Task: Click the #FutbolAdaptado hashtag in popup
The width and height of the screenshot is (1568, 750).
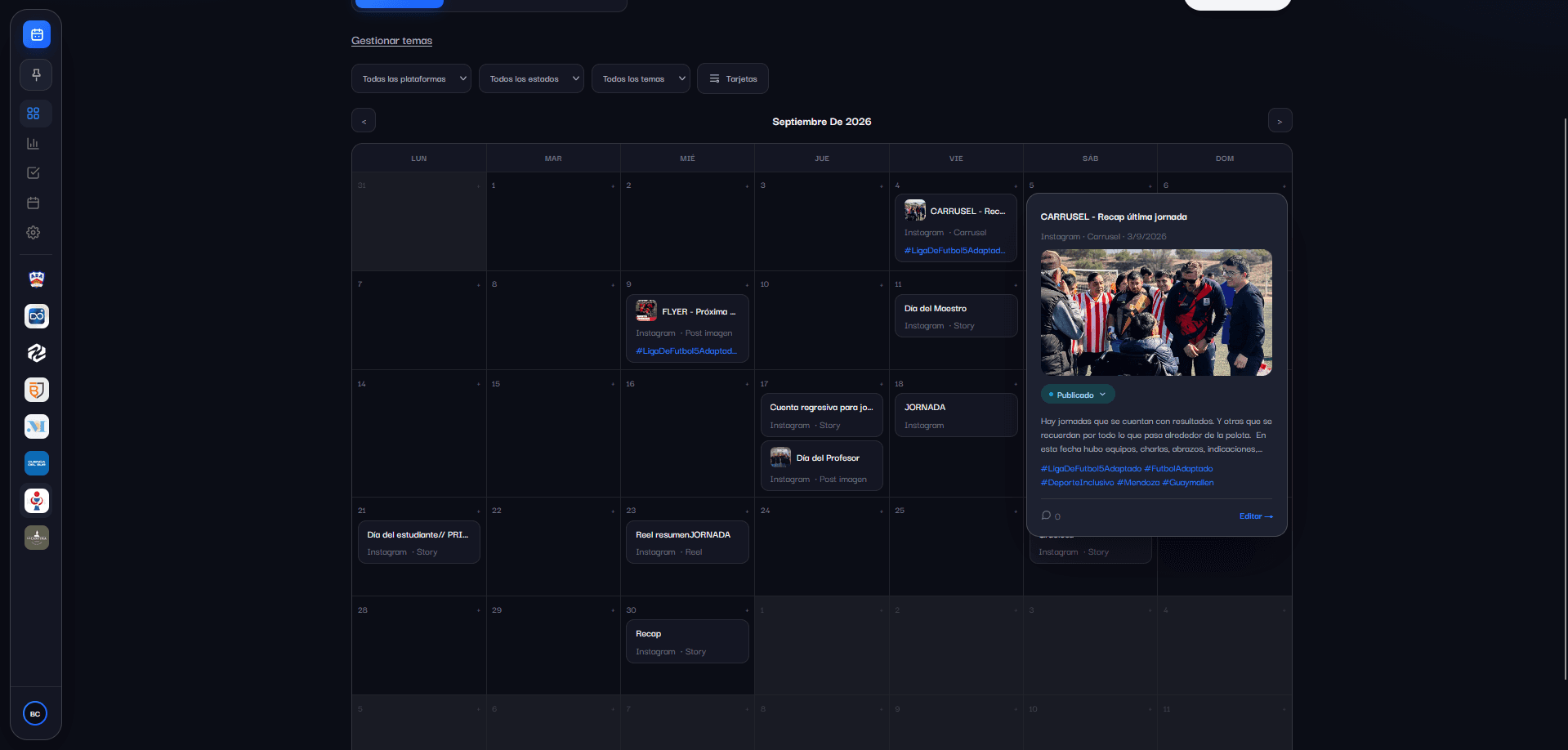Action: tap(1178, 469)
